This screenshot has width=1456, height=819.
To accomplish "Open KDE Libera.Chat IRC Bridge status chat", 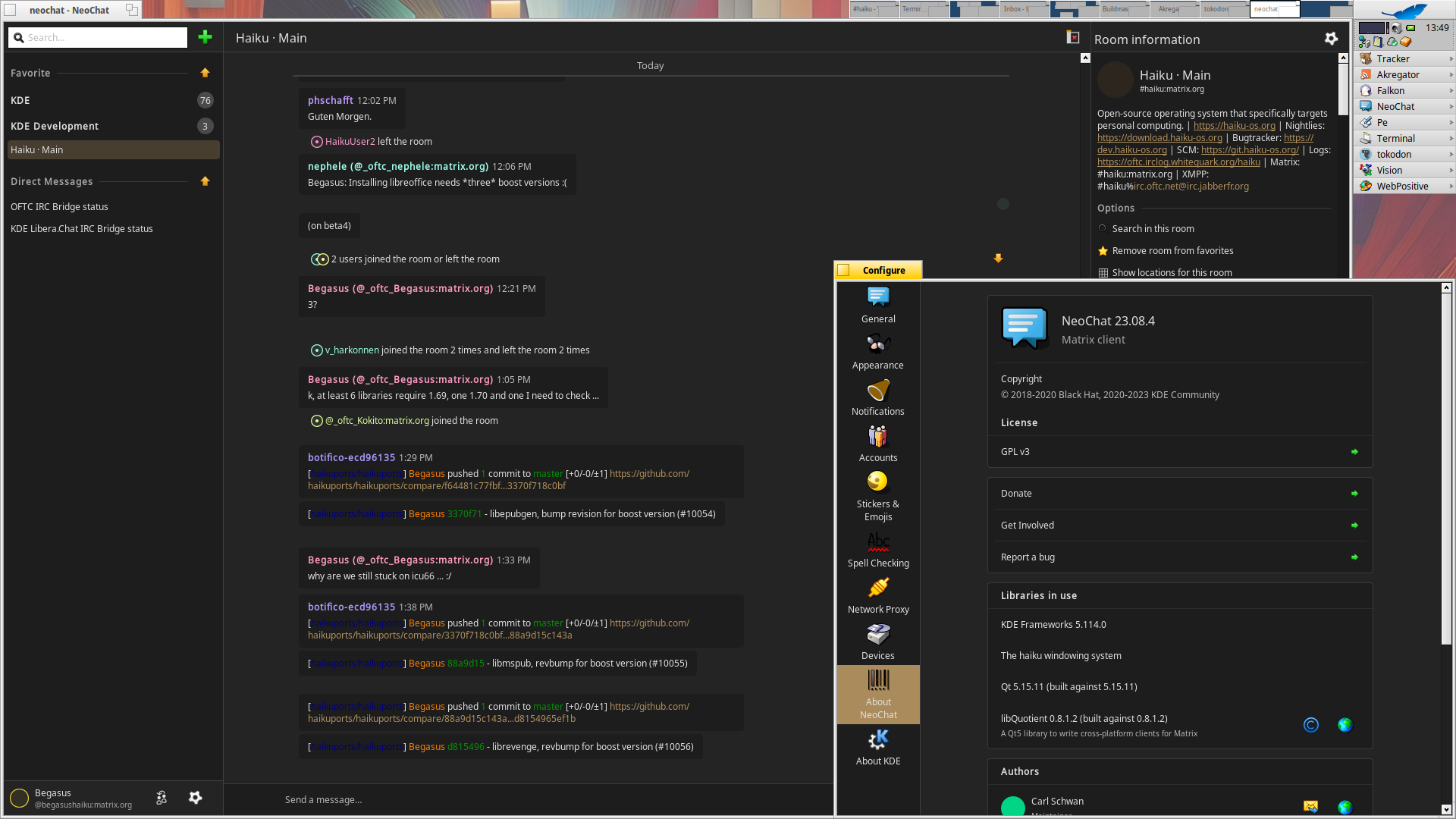I will 112,229.
